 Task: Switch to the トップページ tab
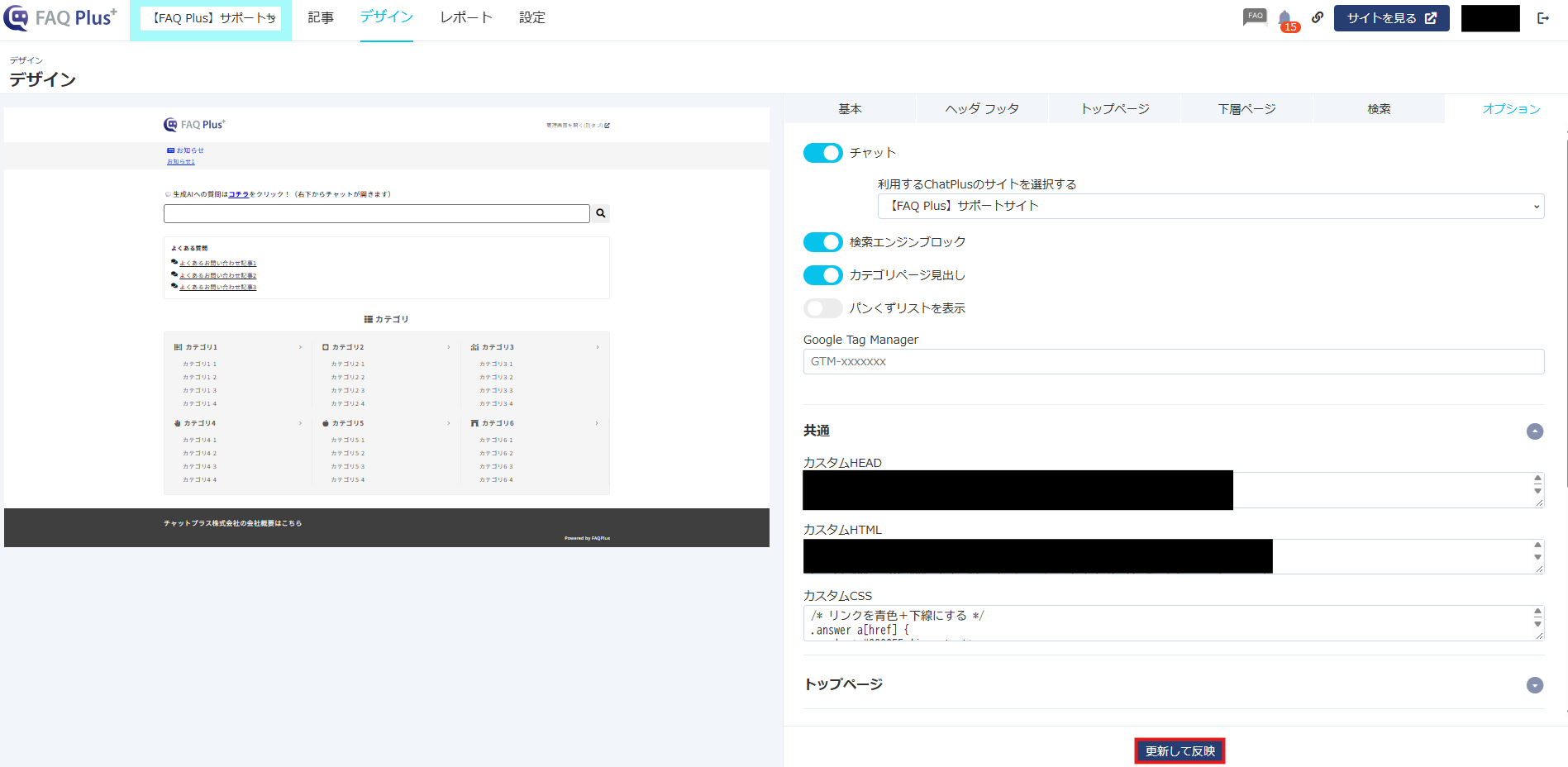pyautogui.click(x=1115, y=109)
